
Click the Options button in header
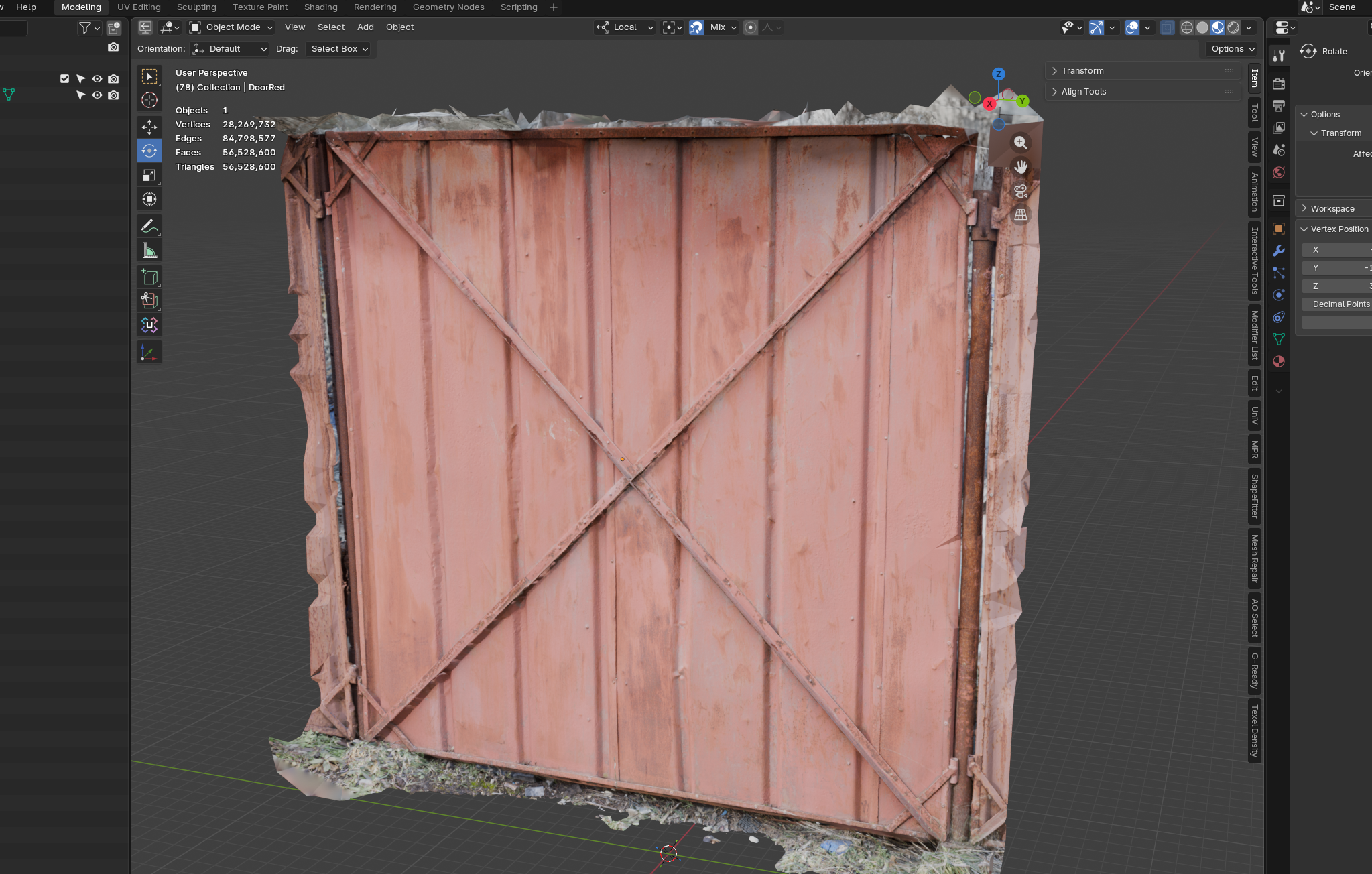pos(1232,49)
